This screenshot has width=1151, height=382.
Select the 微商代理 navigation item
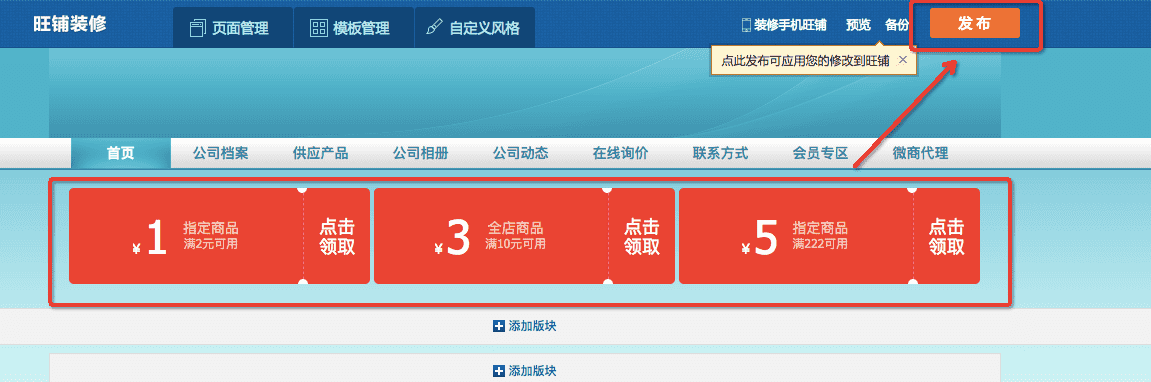point(921,154)
